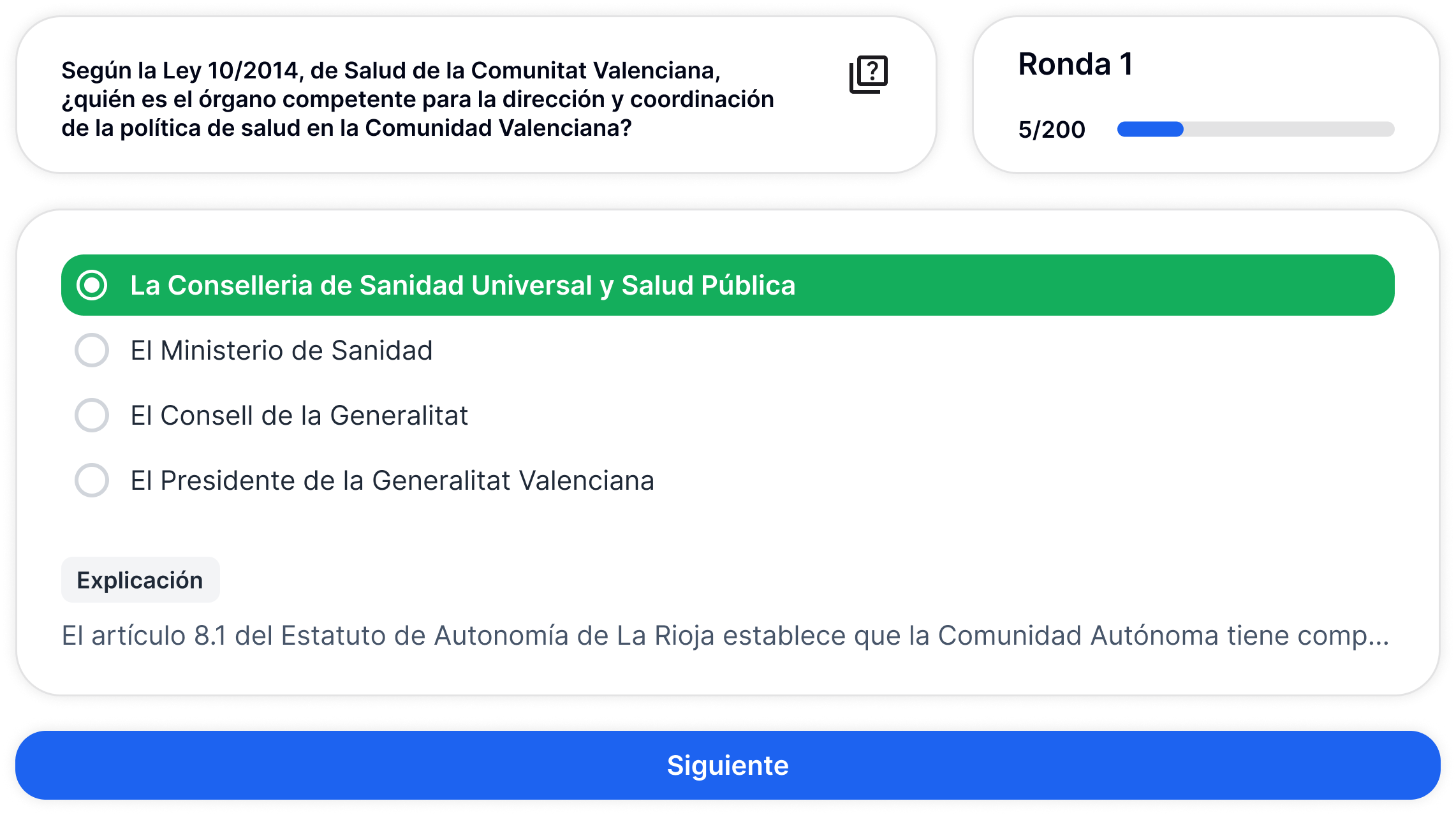Select the Conselleria de Sanidad radio button
Screen dimensions: 1456x815
92,285
